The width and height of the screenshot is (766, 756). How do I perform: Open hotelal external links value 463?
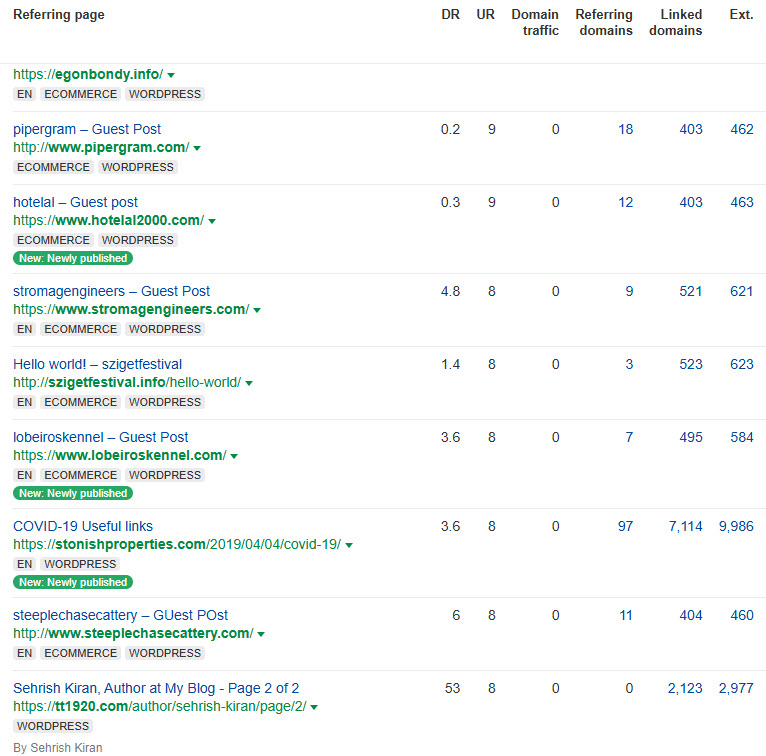(742, 202)
